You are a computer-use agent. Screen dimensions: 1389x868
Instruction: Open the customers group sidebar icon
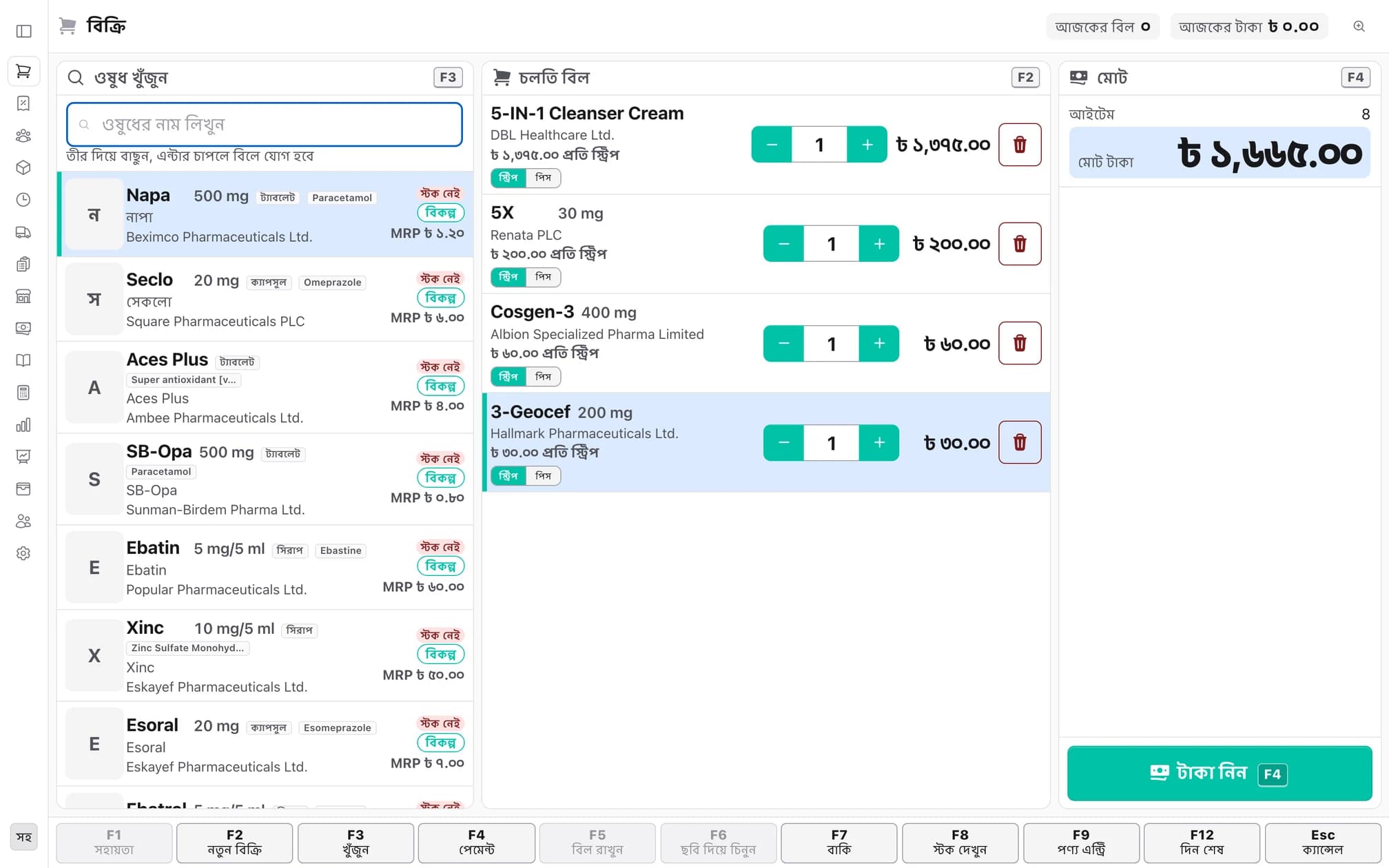pyautogui.click(x=23, y=135)
